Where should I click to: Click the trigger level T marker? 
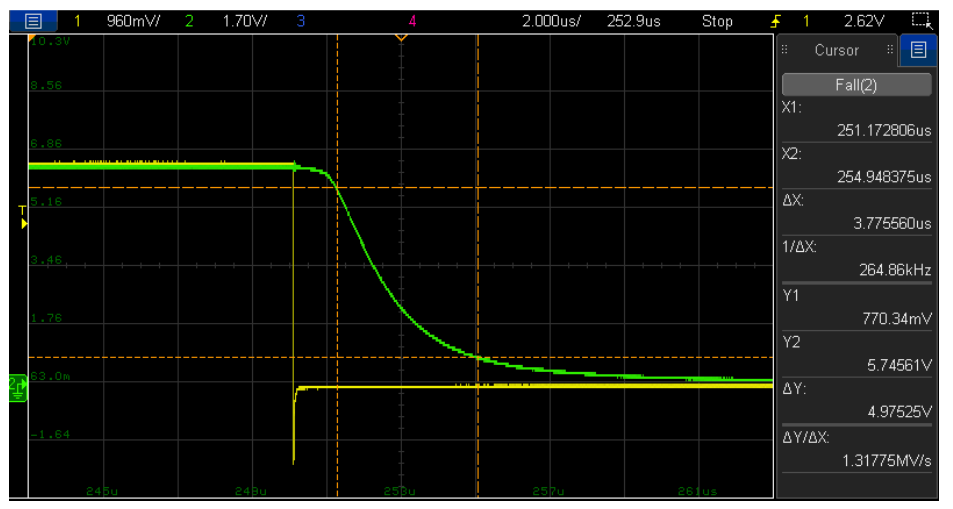tap(23, 217)
